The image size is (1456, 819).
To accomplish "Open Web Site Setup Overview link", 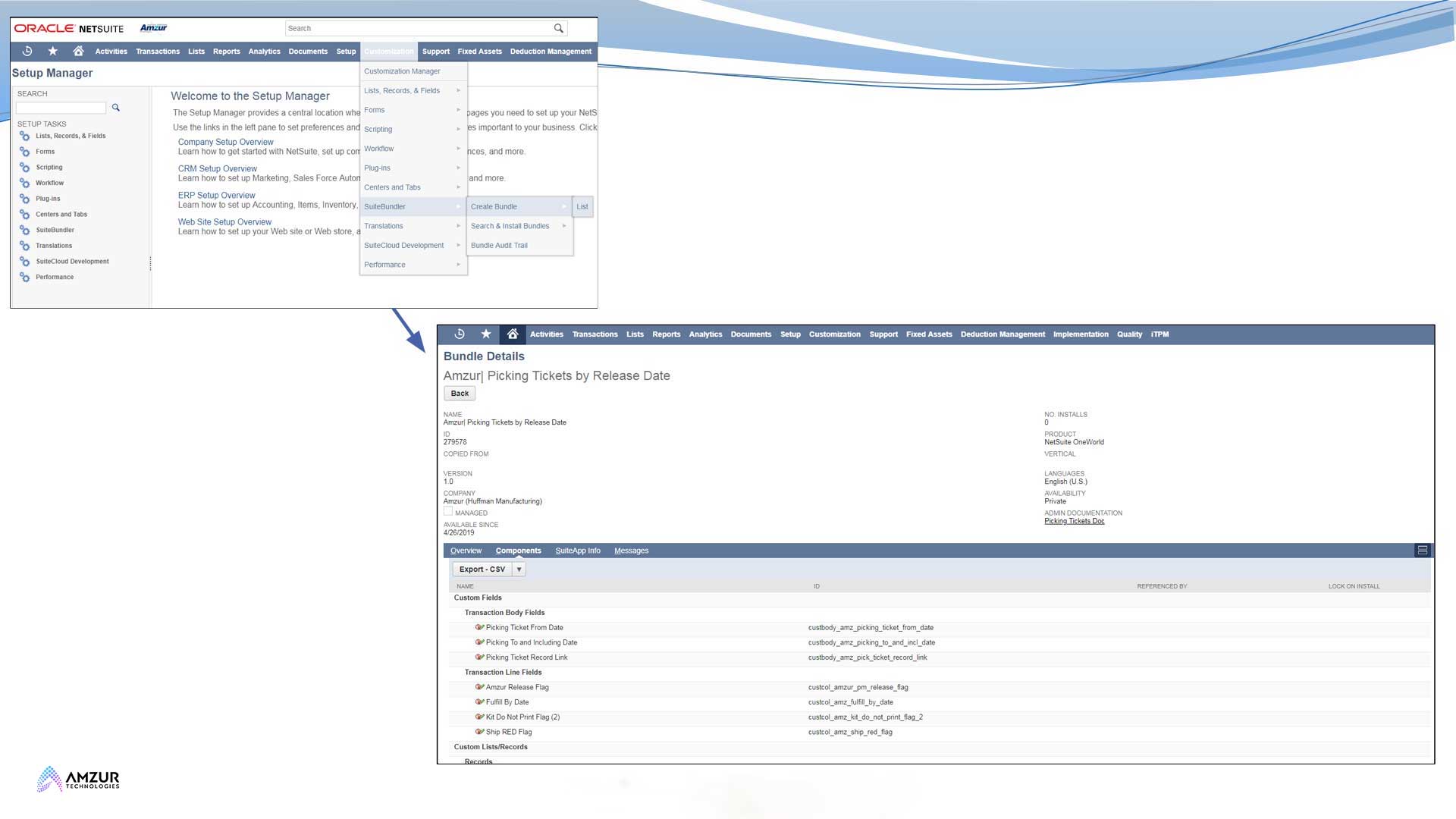I will (224, 222).
